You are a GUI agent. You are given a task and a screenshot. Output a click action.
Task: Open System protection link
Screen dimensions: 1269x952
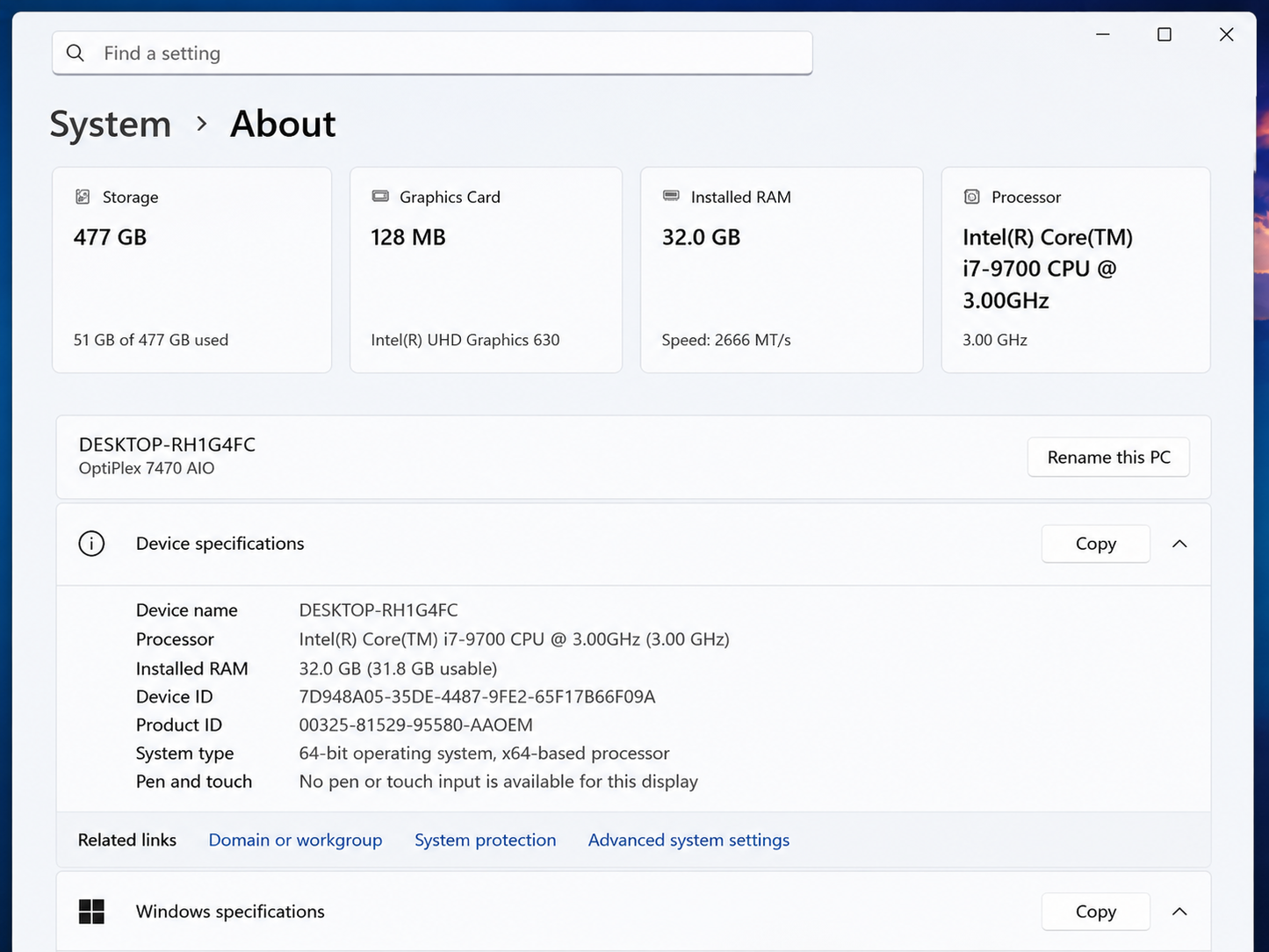pyautogui.click(x=485, y=840)
